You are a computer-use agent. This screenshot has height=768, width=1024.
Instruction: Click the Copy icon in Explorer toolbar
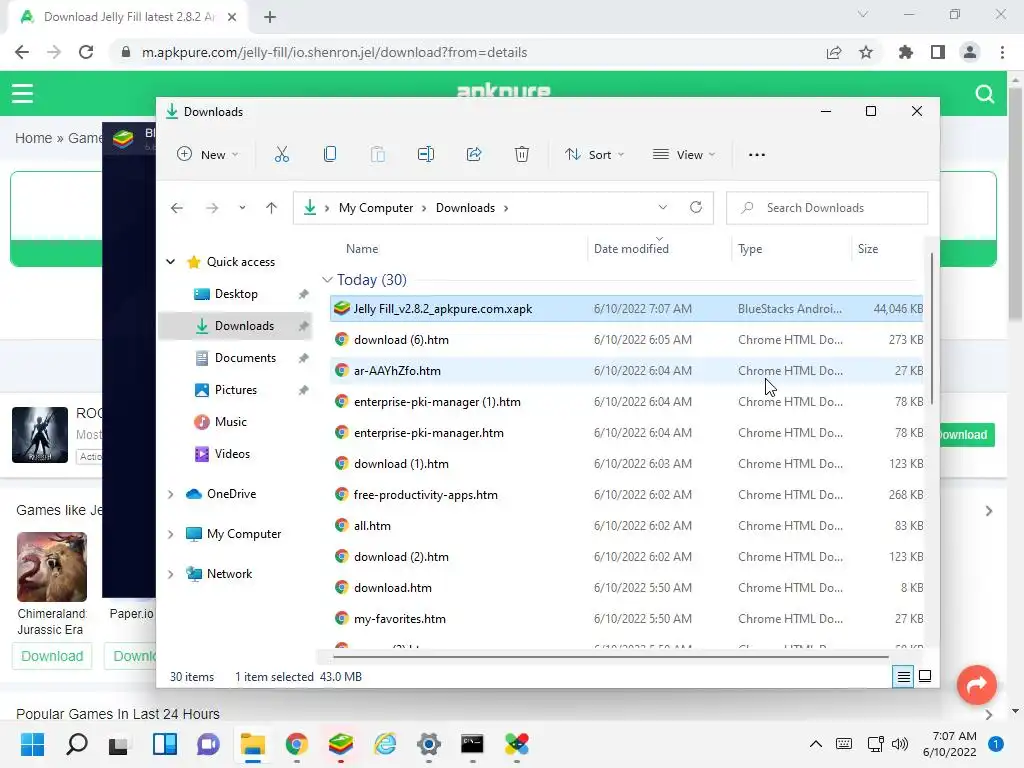pos(330,155)
